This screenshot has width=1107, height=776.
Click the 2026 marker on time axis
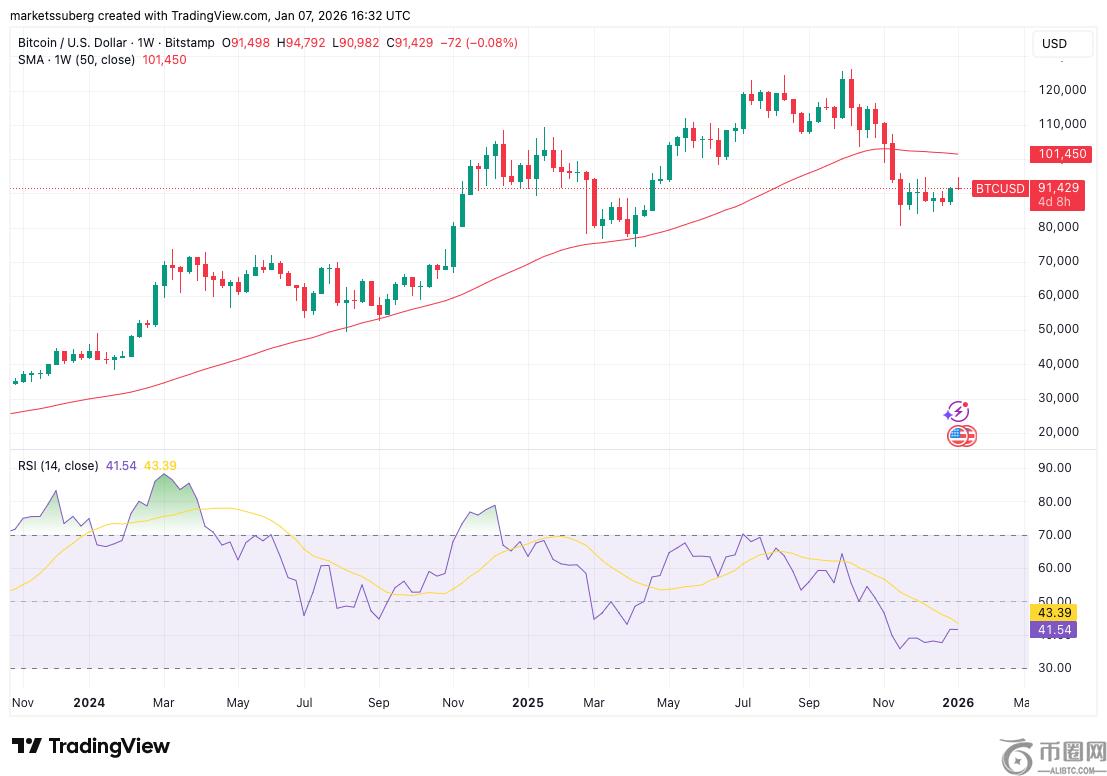tap(958, 703)
